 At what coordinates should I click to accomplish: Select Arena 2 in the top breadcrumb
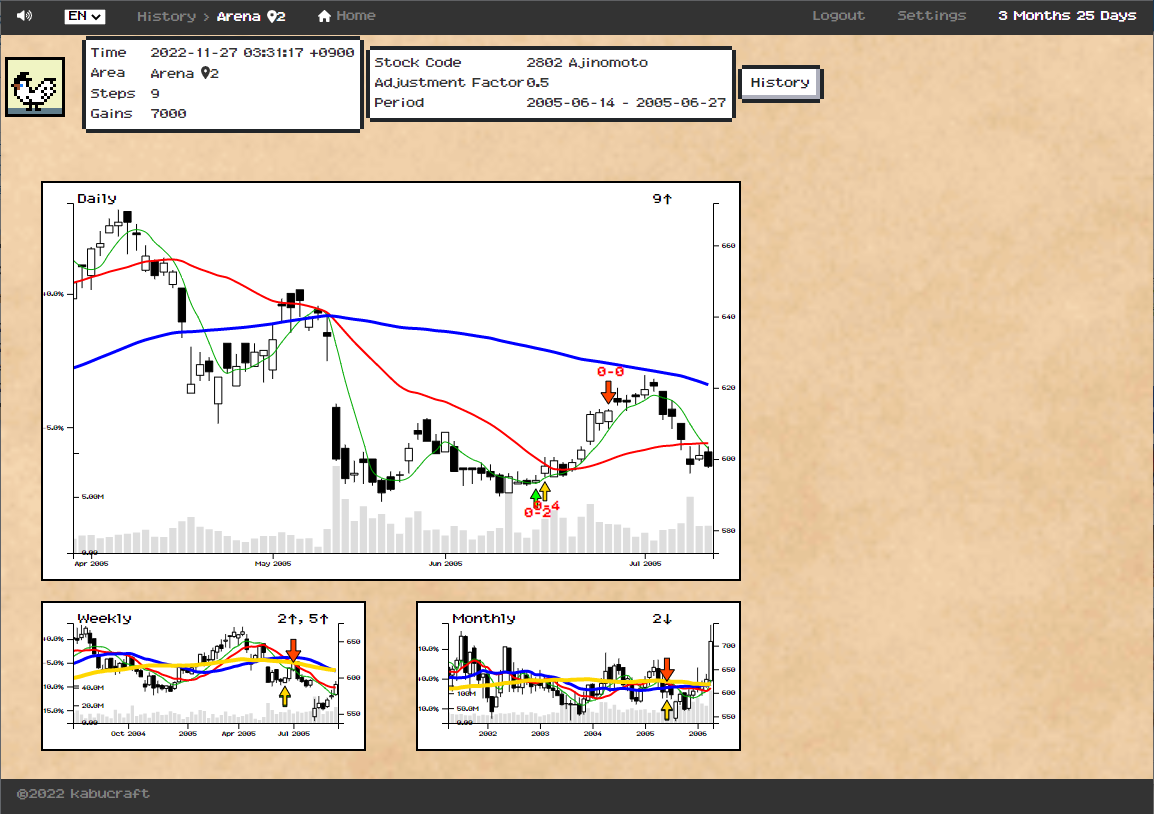click(x=251, y=16)
